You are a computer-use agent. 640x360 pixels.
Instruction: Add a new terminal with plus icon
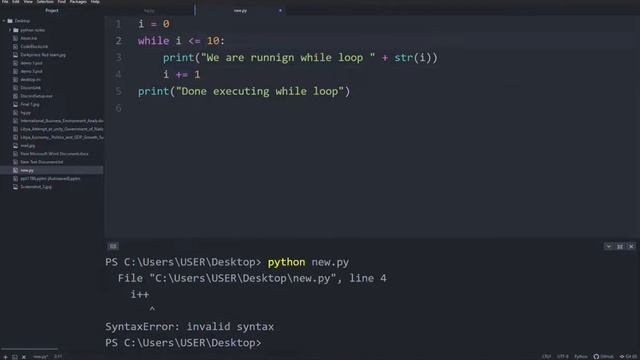tap(5, 357)
